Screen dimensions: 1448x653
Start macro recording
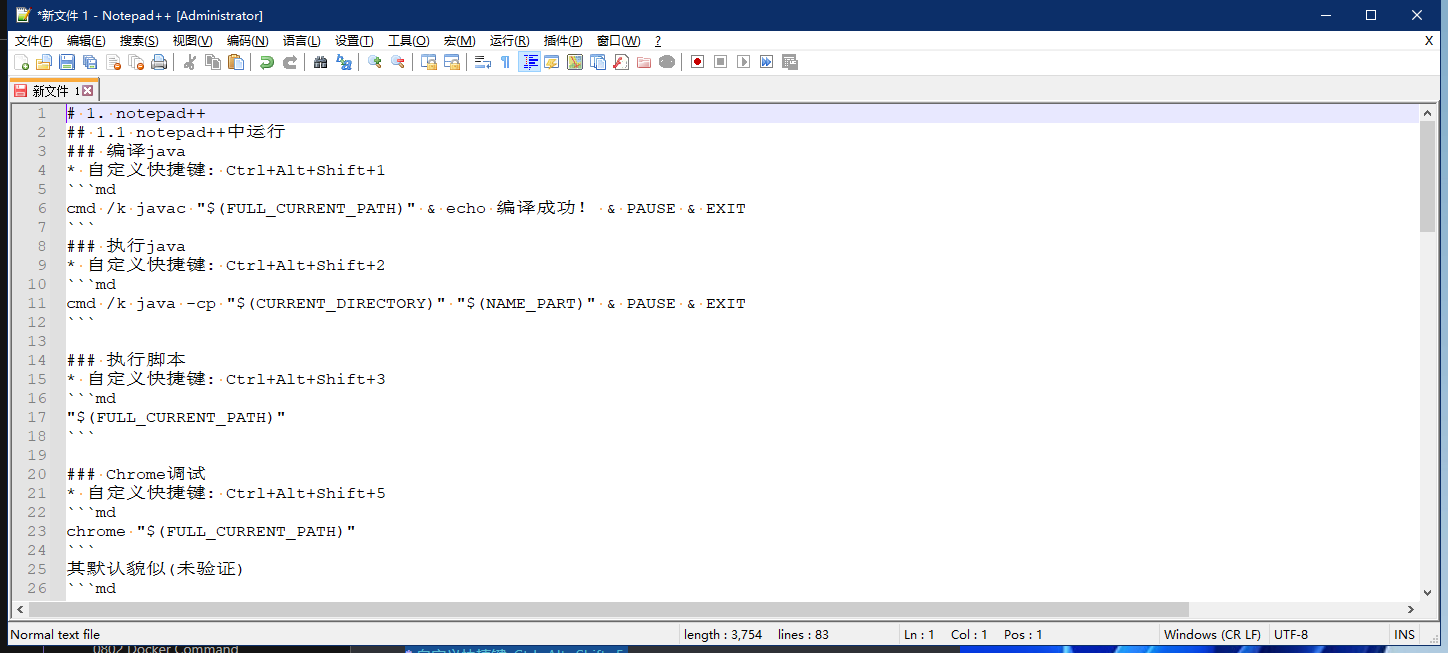[x=697, y=61]
